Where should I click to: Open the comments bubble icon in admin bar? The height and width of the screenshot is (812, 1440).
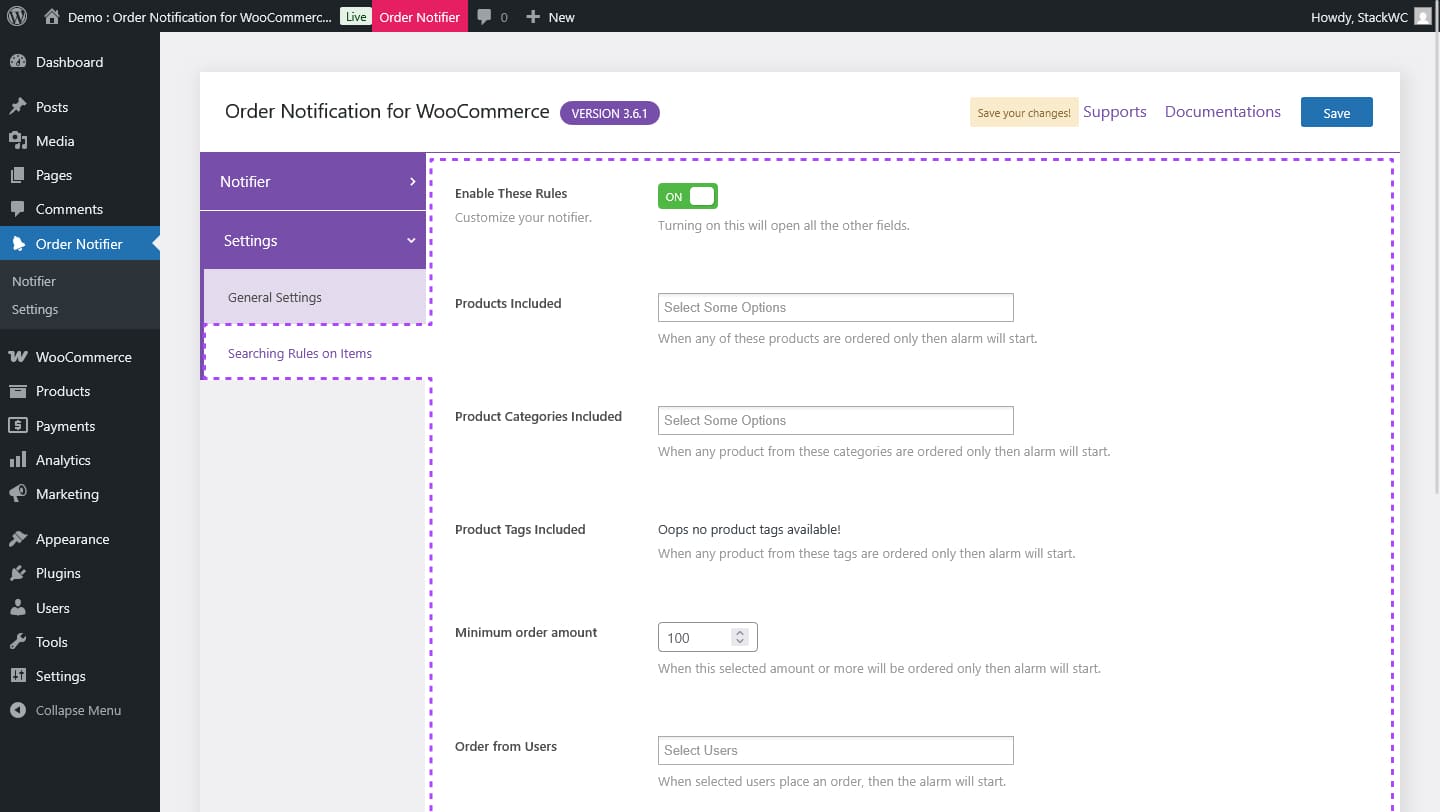click(484, 17)
